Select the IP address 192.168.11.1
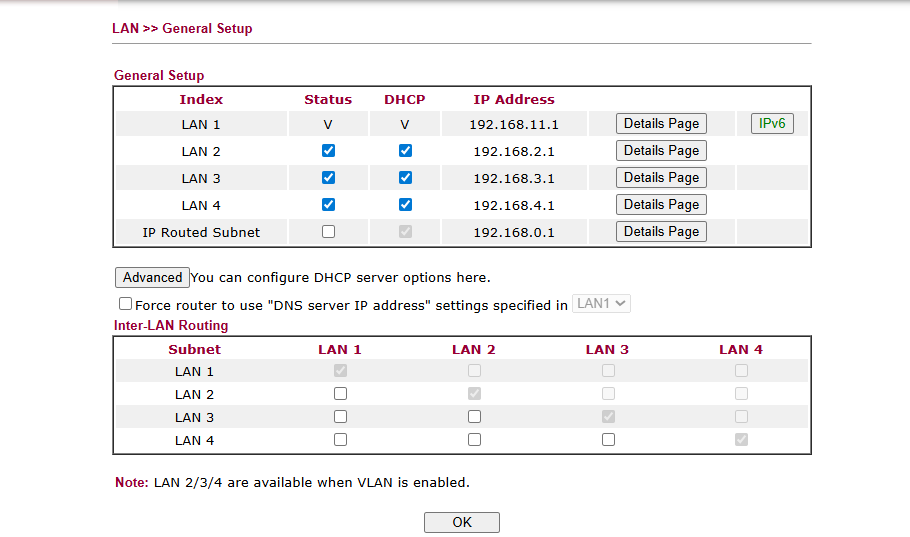Image resolution: width=910 pixels, height=537 pixels. click(514, 125)
